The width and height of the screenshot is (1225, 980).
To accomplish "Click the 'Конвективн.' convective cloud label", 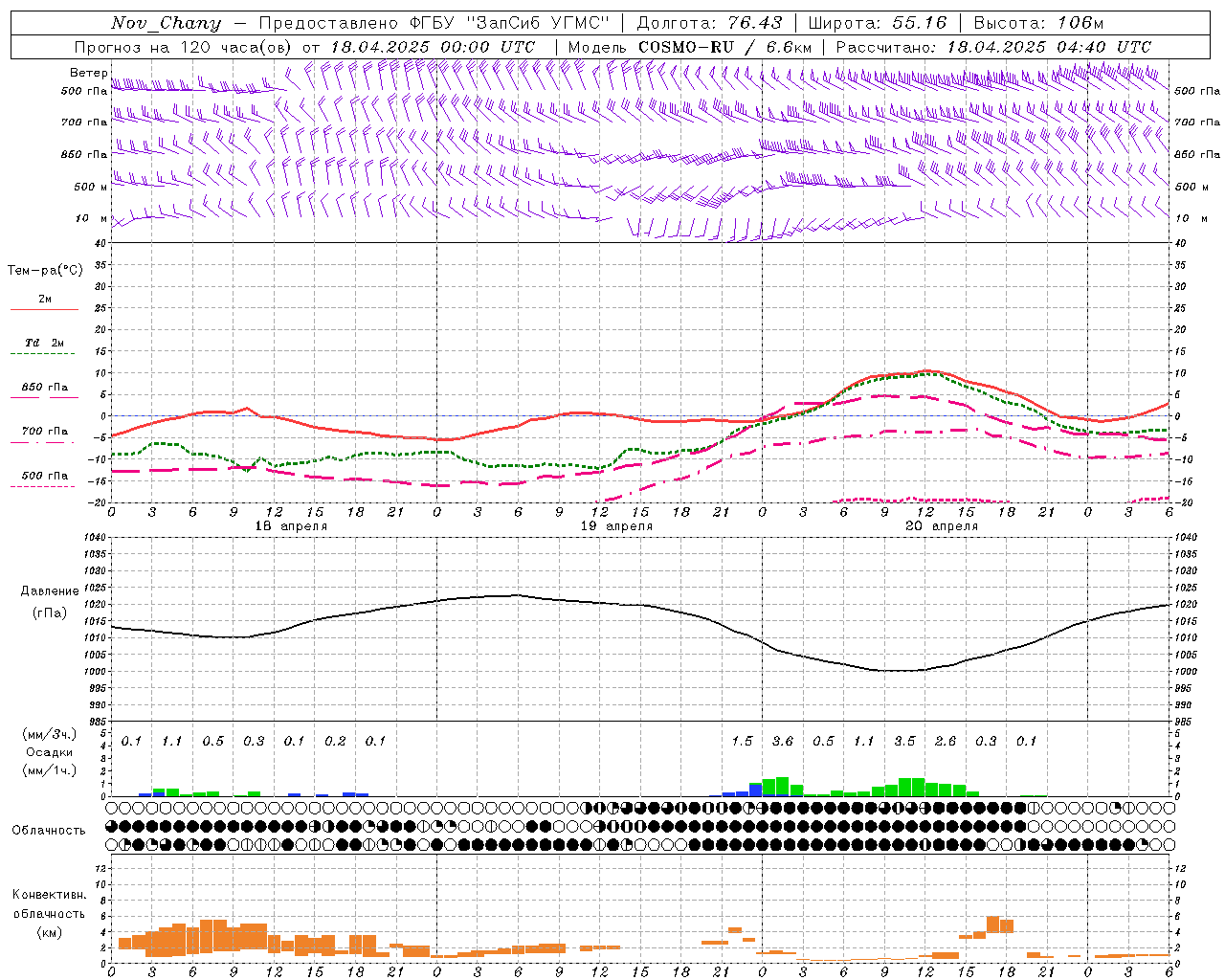I will click(x=49, y=895).
